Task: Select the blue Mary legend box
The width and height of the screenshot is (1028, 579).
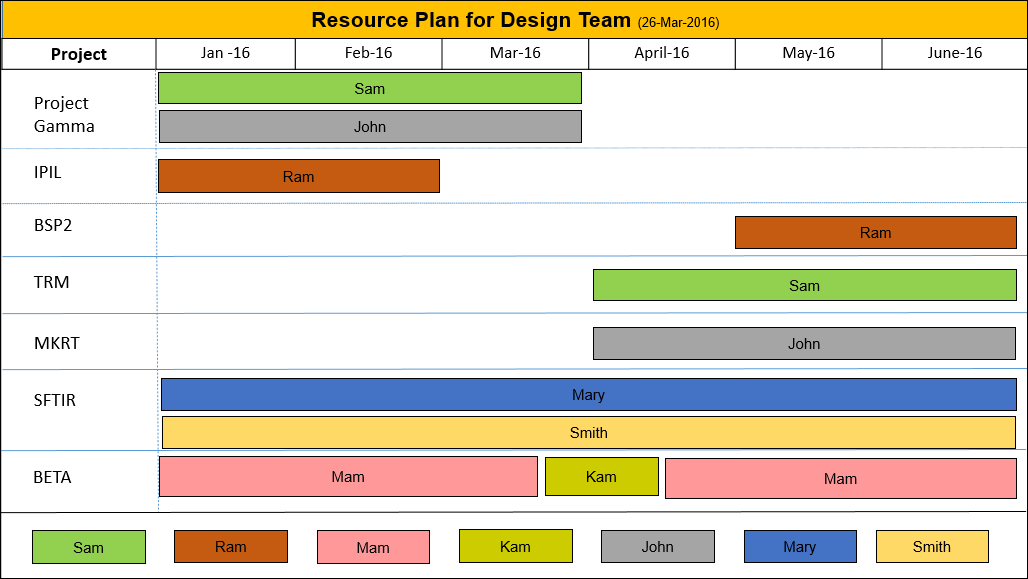Action: pyautogui.click(x=800, y=547)
